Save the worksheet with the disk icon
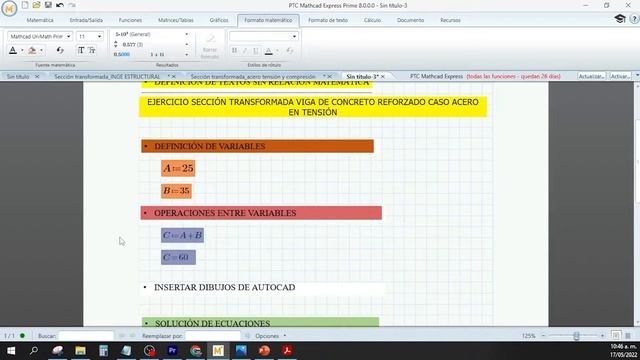This screenshot has height=360, width=640. click(48, 5)
